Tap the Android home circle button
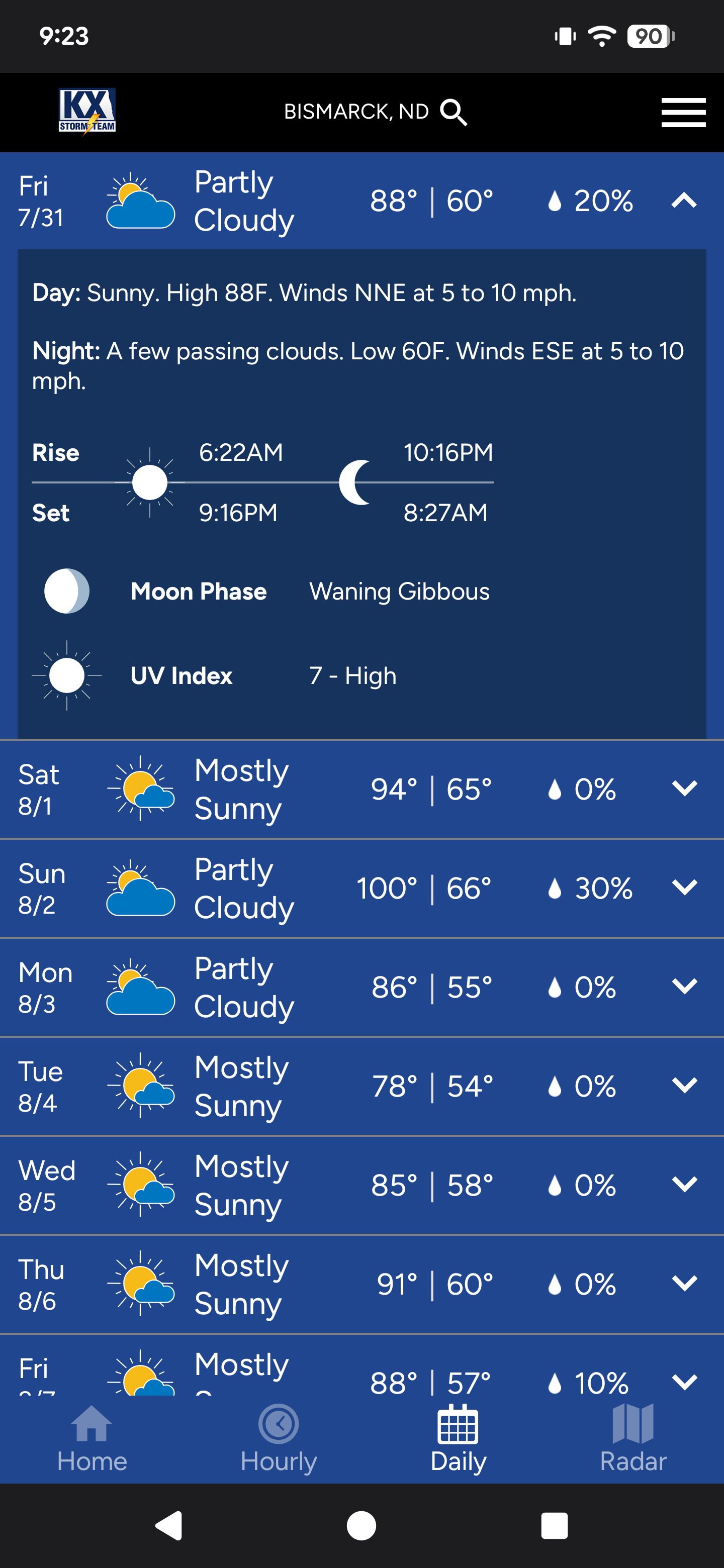The width and height of the screenshot is (724, 1568). (361, 1525)
